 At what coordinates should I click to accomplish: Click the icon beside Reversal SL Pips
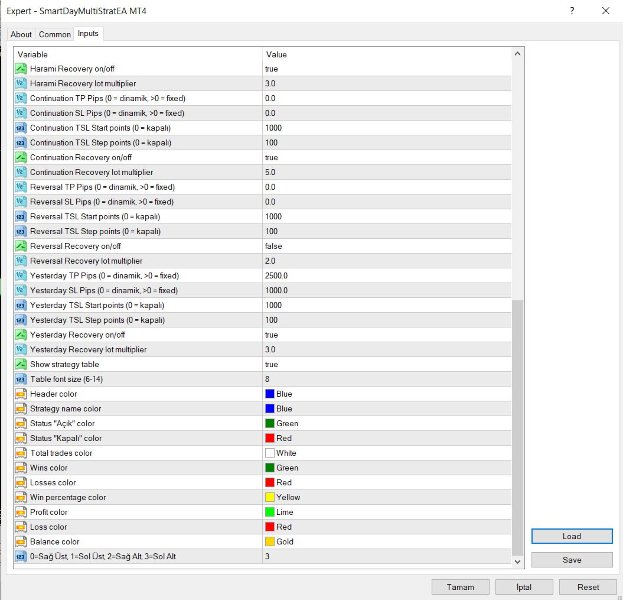[21, 202]
